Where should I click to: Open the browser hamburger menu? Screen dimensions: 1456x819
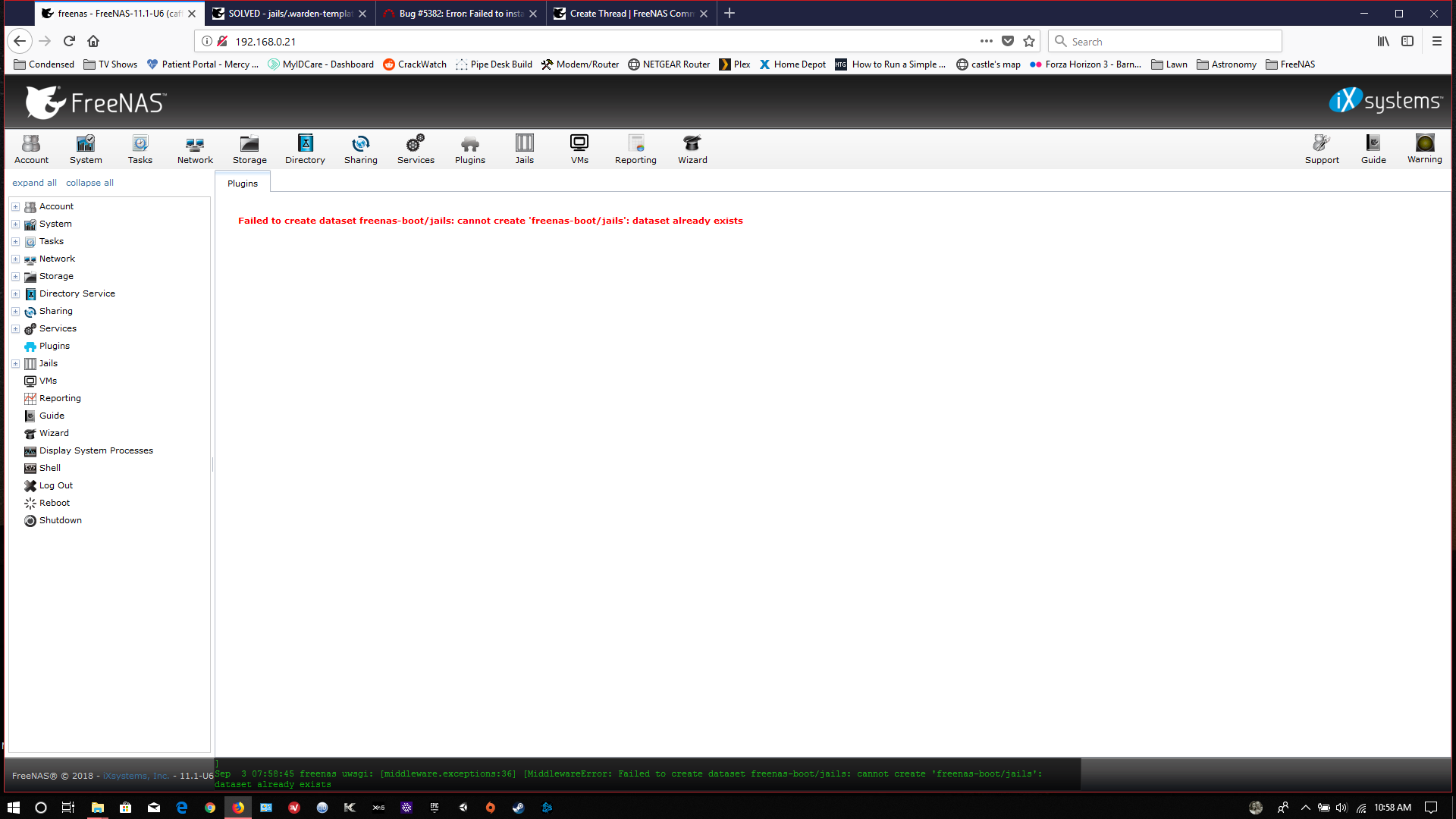click(x=1436, y=41)
